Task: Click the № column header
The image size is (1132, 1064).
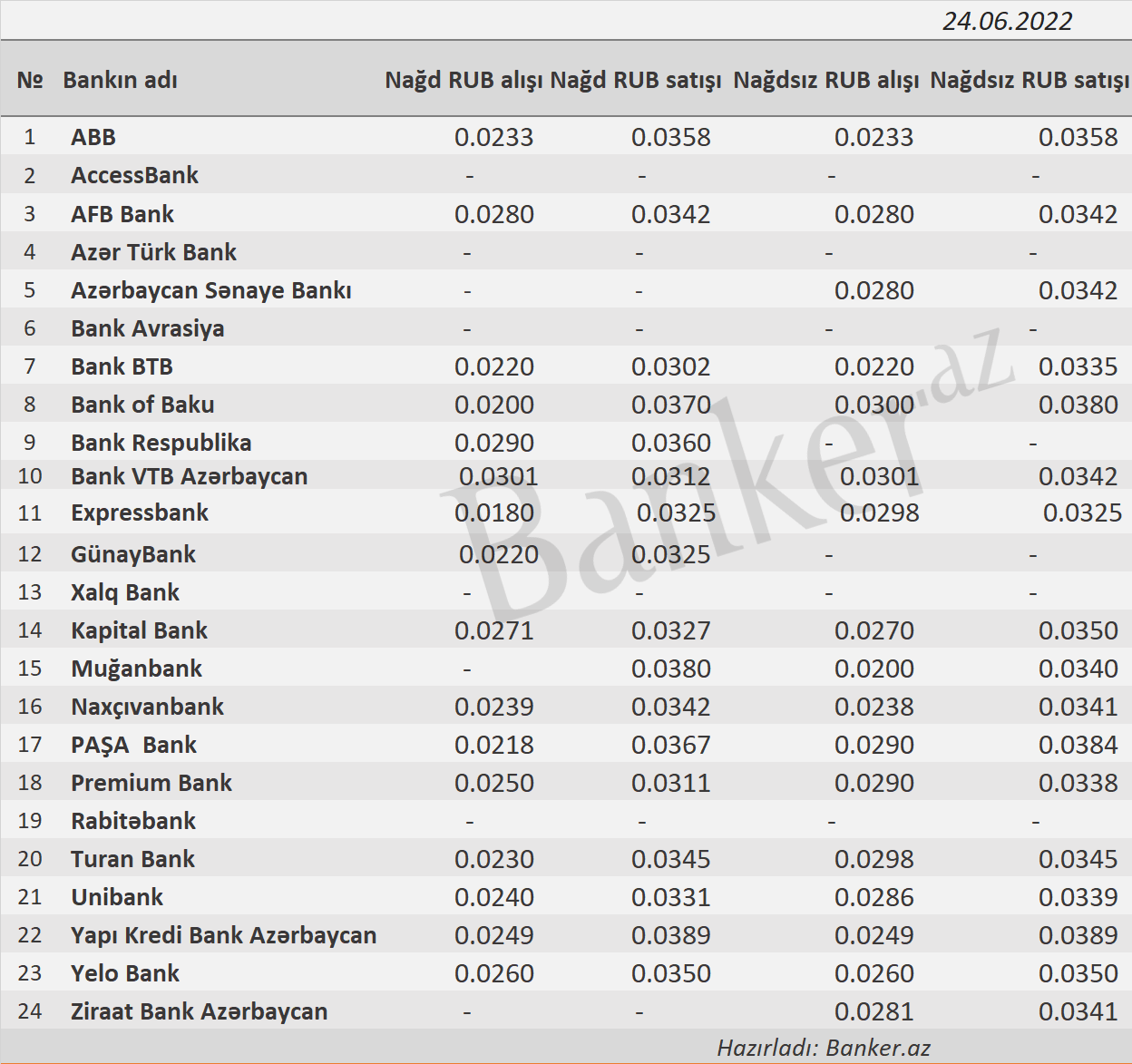Action: (30, 80)
